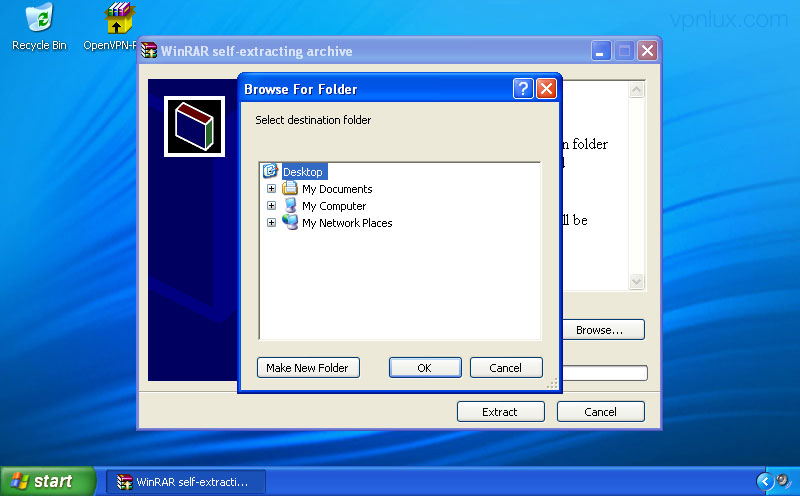Click WinRAR self-extracting taskbar button

[x=186, y=482]
